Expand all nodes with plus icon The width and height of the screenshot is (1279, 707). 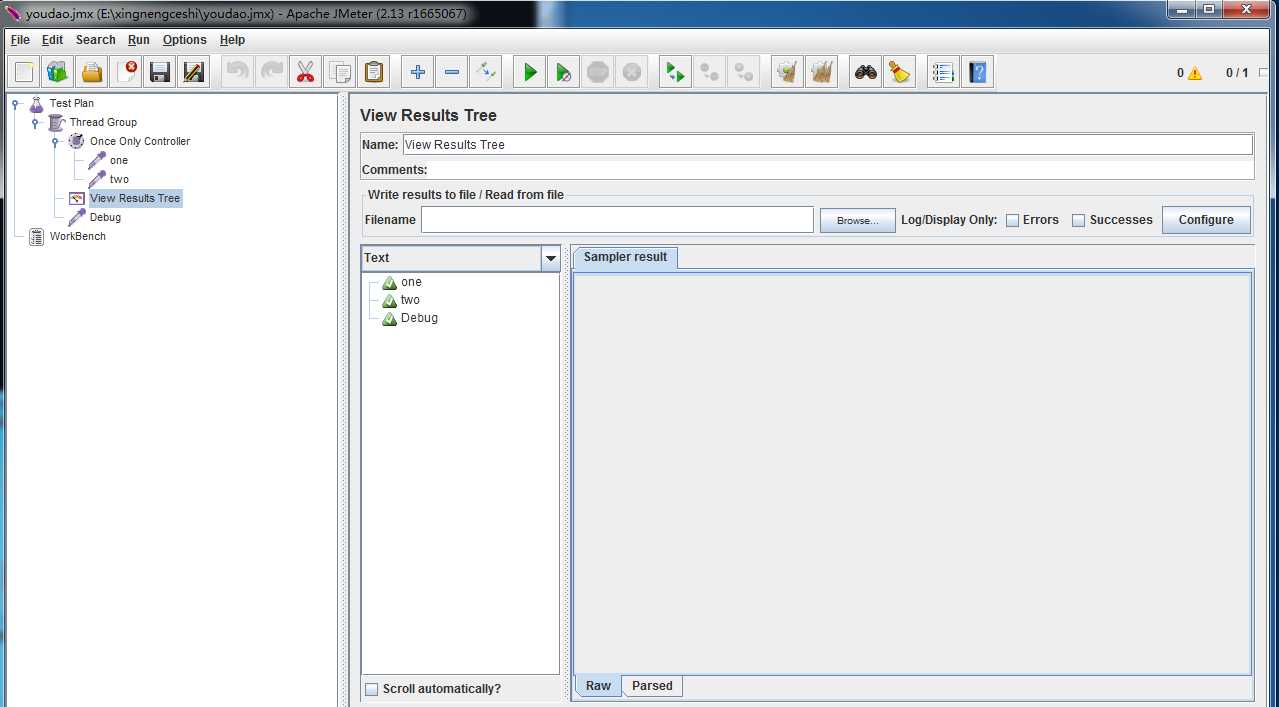(418, 72)
